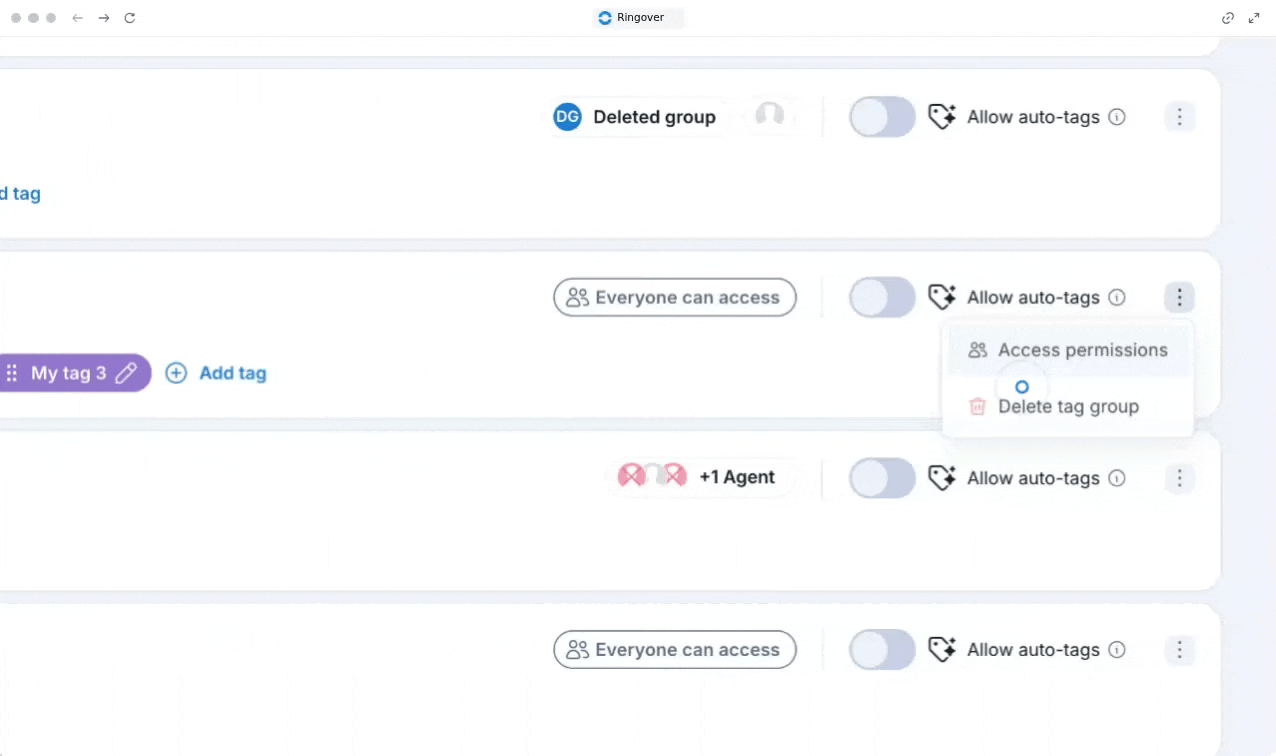Click the drag handle icon on My tag 3
Image resolution: width=1276 pixels, height=756 pixels.
[12, 373]
